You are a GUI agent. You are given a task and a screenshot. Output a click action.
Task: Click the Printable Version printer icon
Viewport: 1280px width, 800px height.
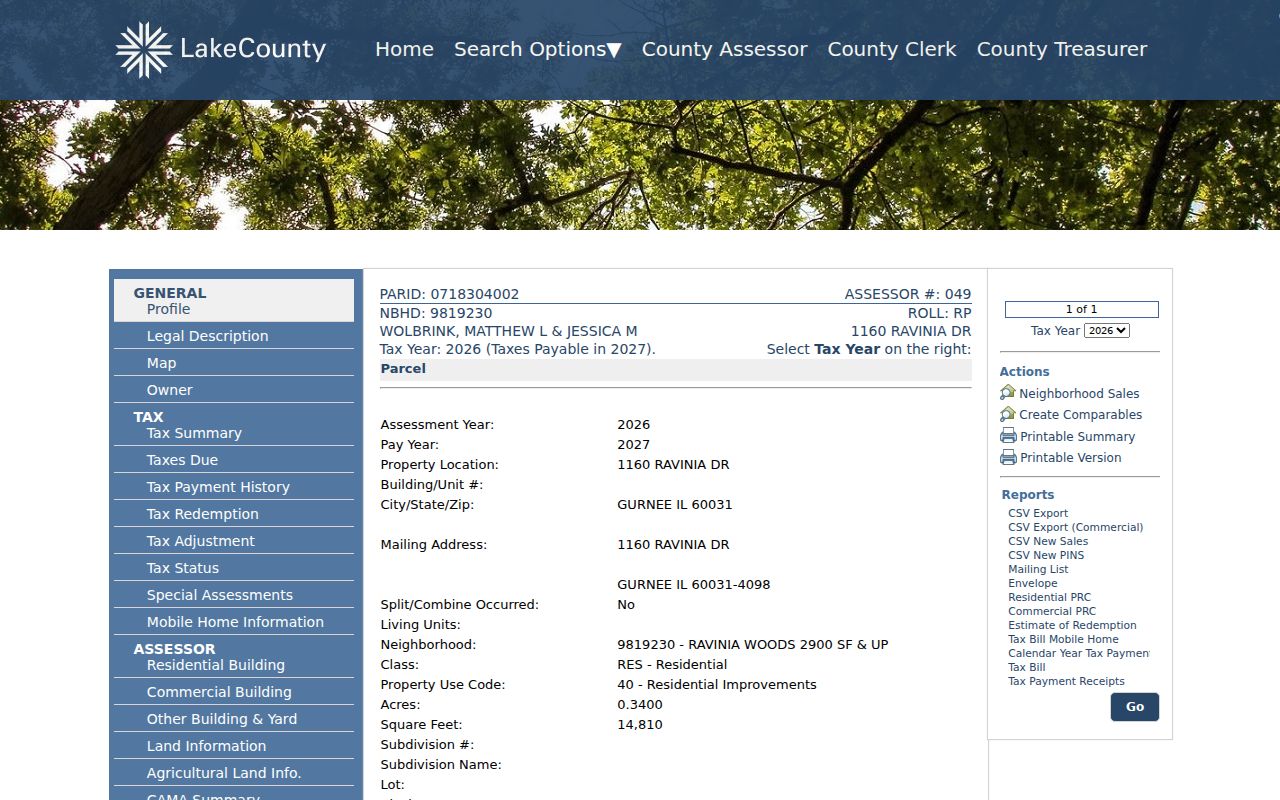coord(1008,457)
